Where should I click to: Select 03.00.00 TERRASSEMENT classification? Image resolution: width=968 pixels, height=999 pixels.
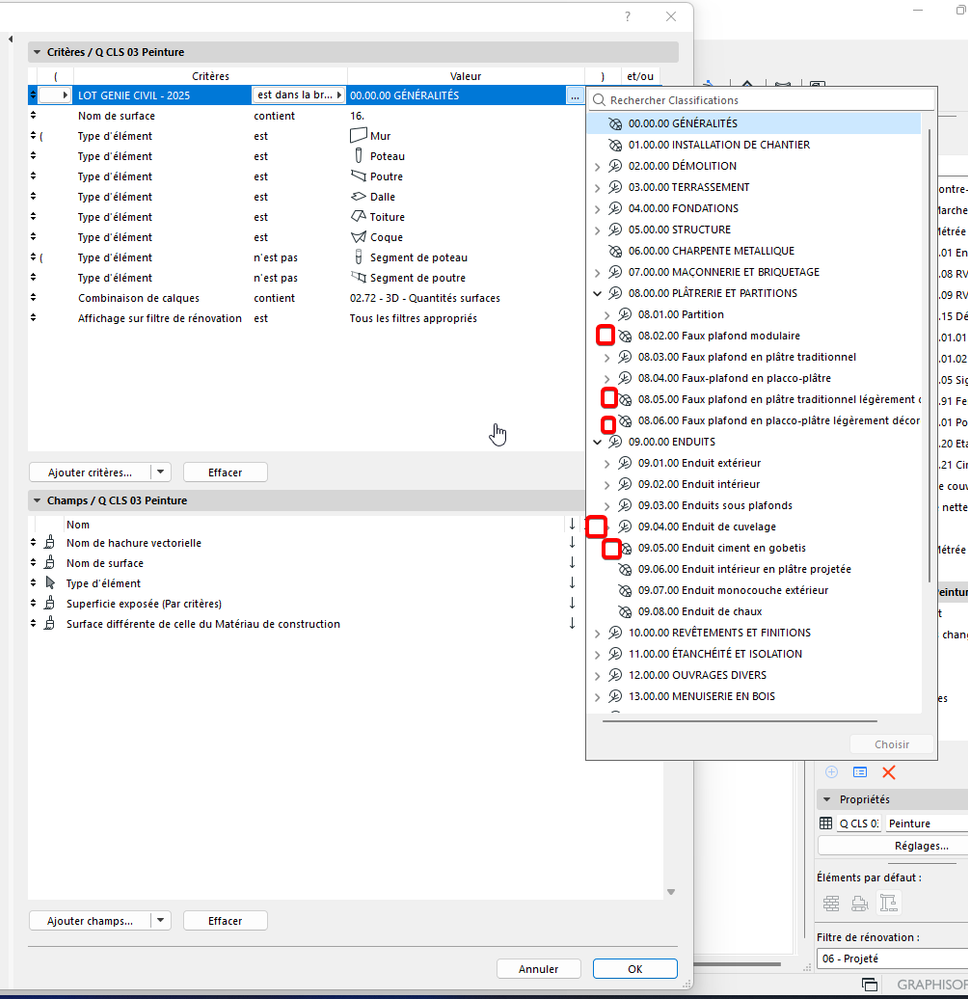point(688,187)
